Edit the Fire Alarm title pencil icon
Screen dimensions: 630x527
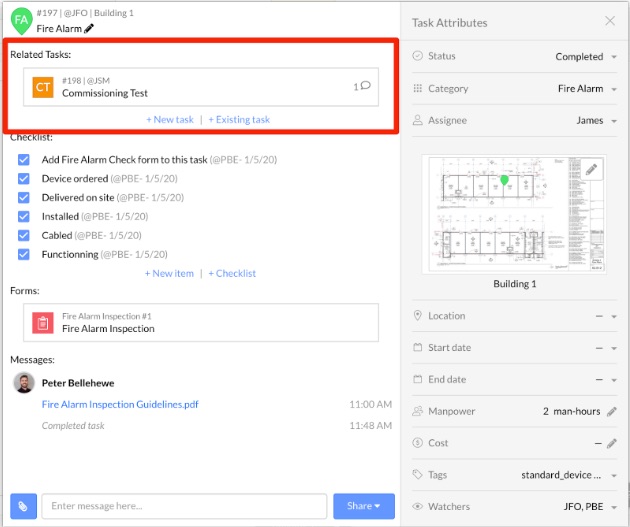tap(89, 28)
